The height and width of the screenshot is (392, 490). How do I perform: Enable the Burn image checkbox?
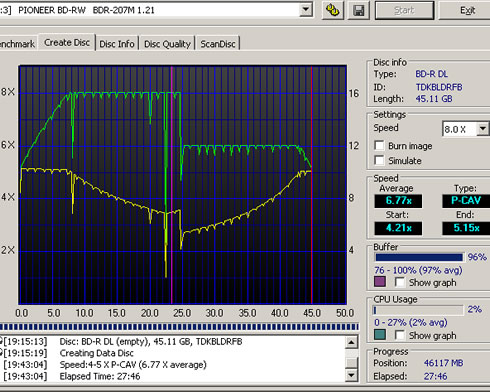(x=379, y=146)
